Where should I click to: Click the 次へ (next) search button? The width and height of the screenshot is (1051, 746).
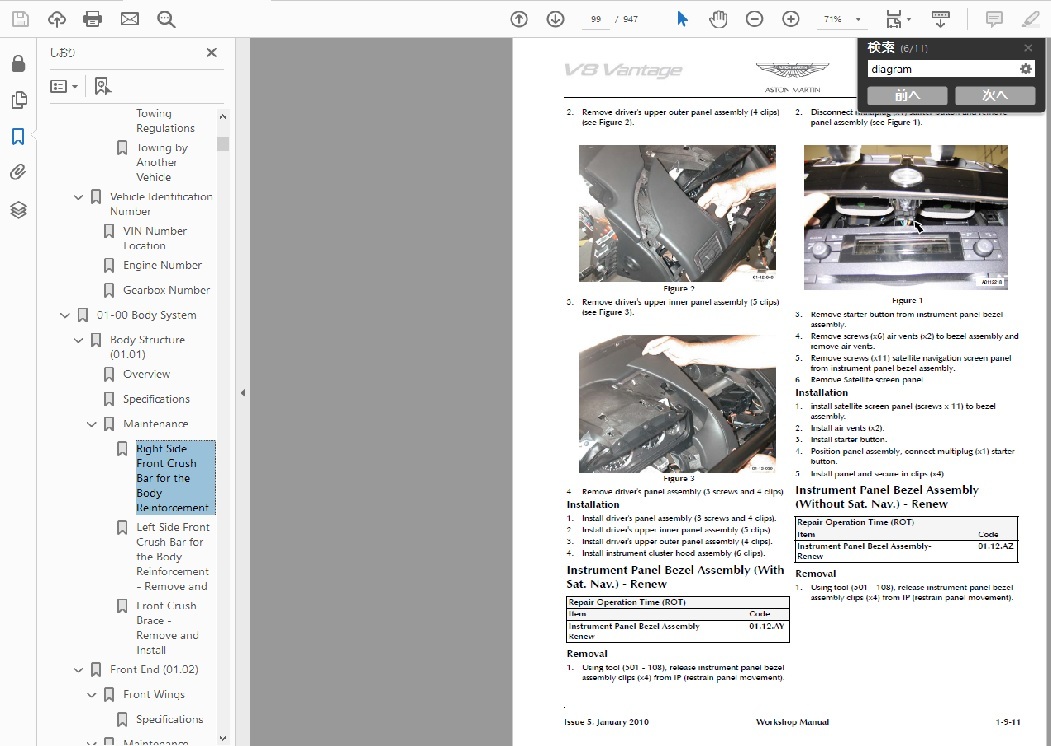(x=994, y=95)
